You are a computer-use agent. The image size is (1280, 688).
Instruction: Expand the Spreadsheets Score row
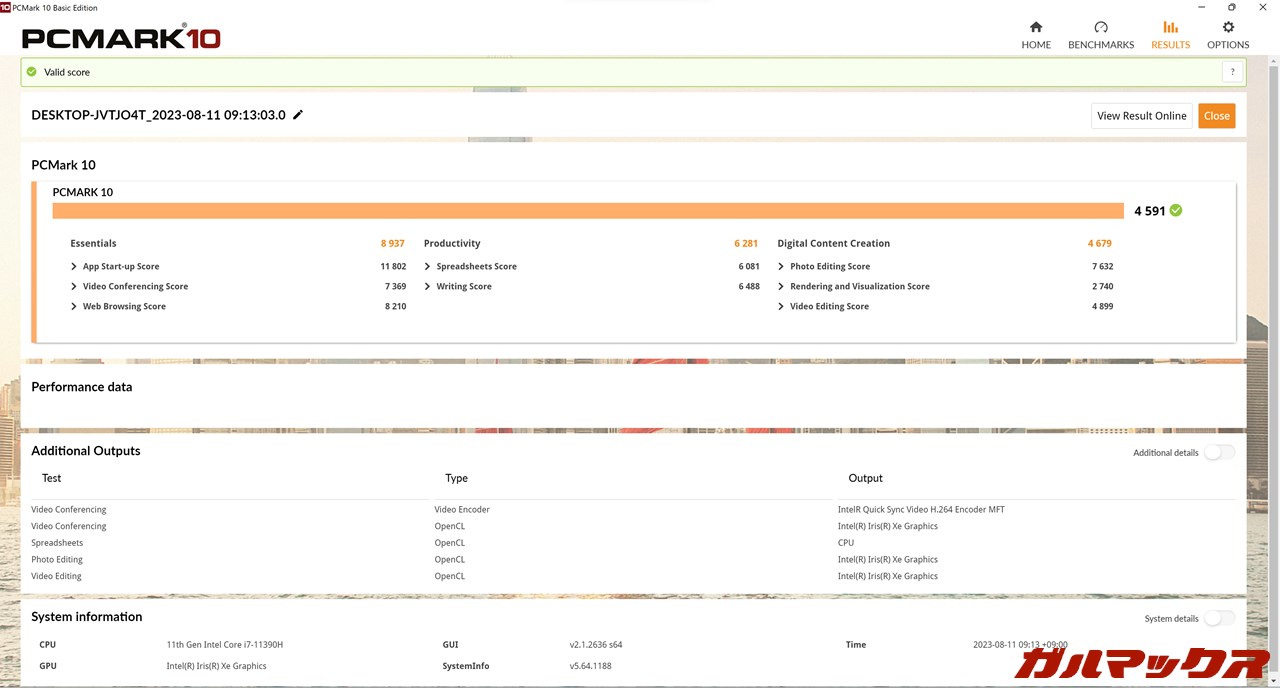coord(428,267)
